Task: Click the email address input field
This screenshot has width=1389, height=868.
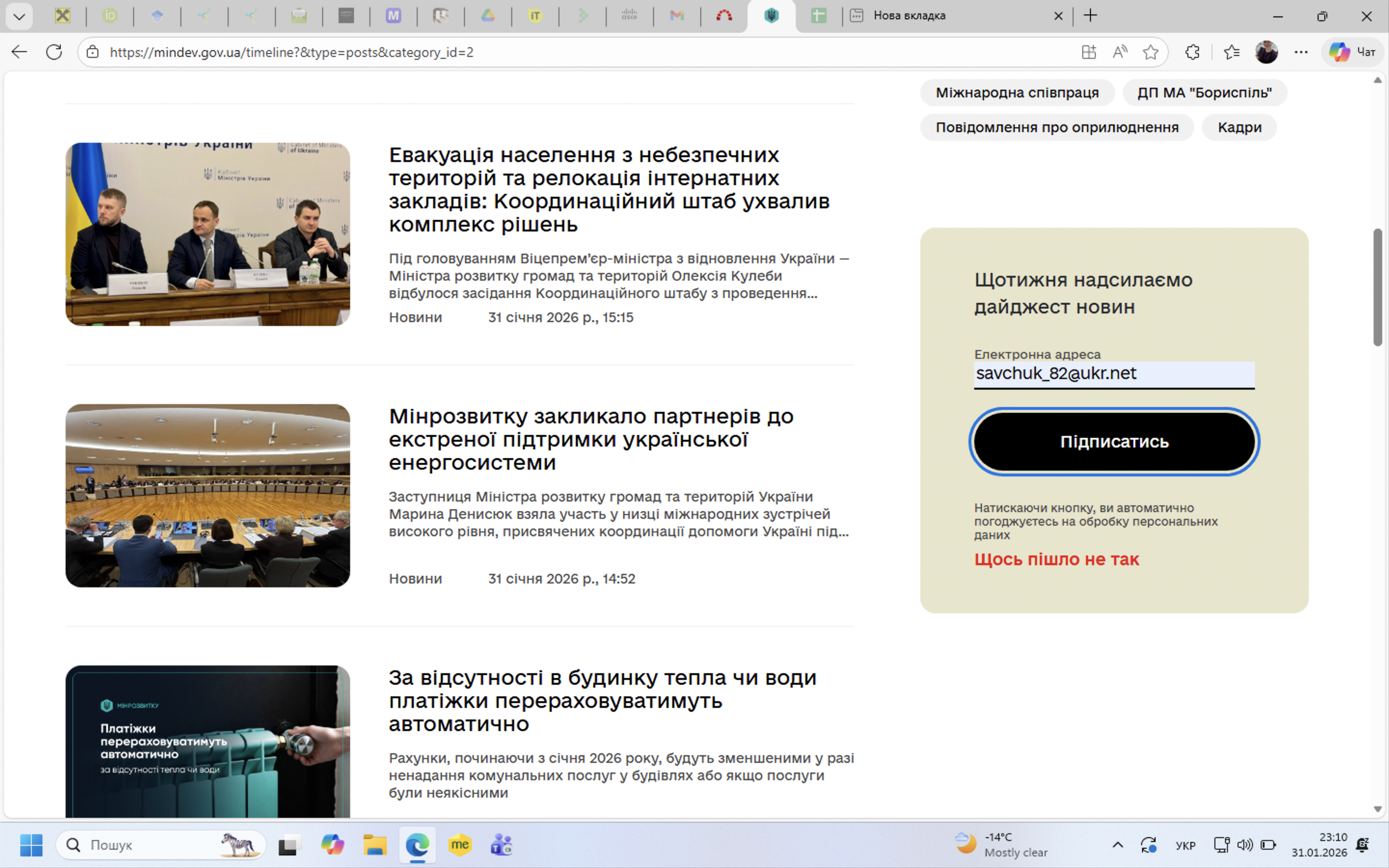Action: [1114, 374]
